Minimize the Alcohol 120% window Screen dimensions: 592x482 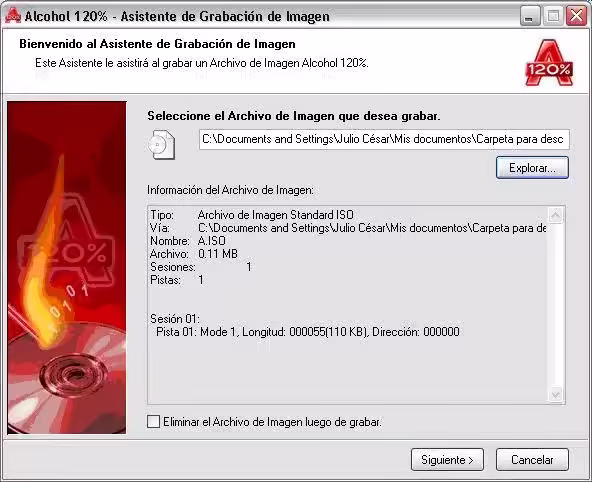click(x=530, y=16)
